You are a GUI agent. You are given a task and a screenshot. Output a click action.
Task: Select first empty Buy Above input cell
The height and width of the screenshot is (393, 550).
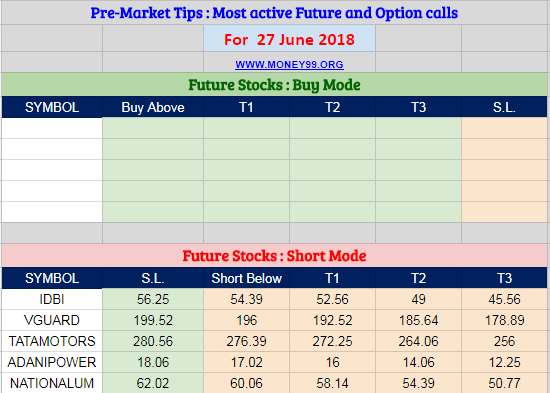153,128
